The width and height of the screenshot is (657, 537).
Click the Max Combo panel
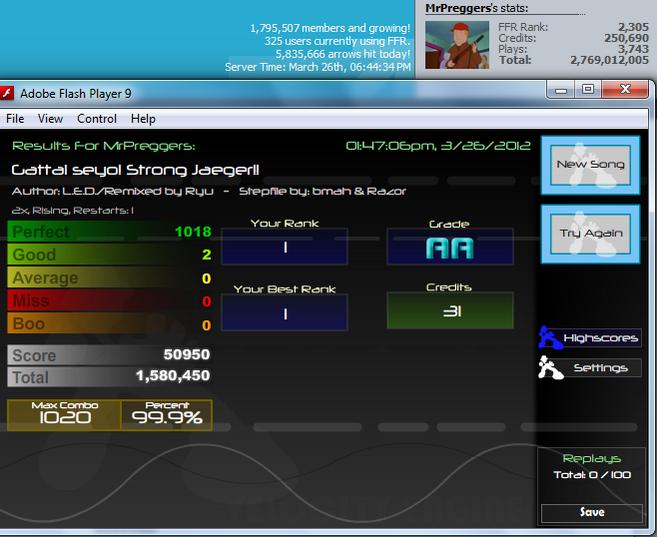point(64,415)
